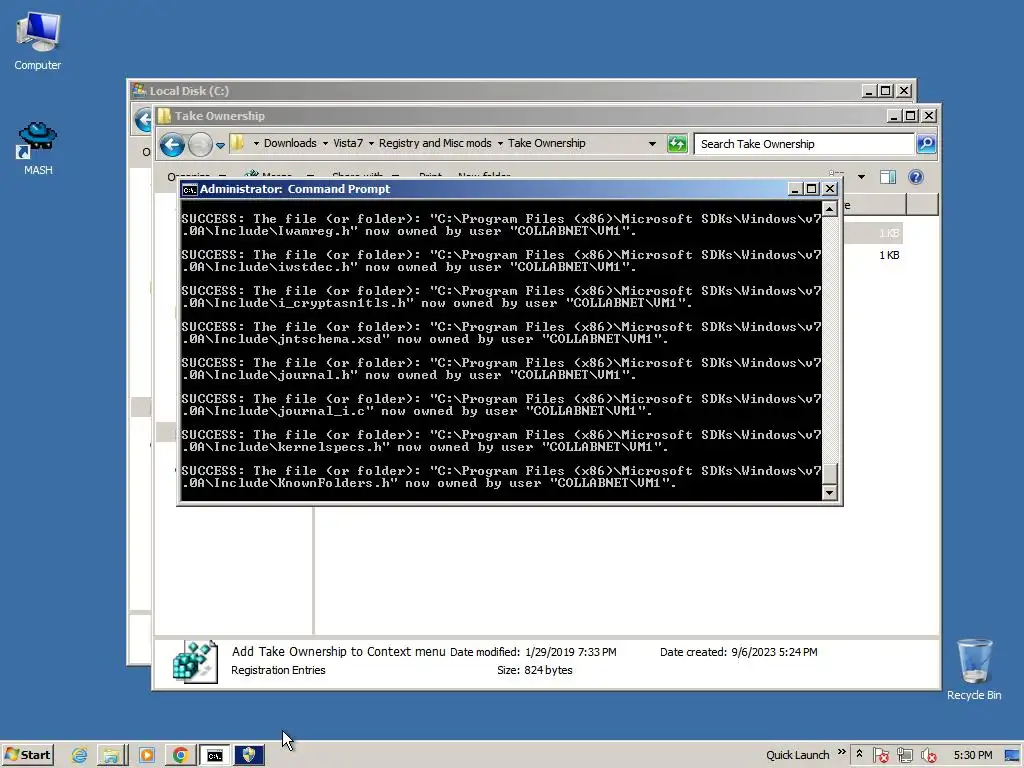The height and width of the screenshot is (768, 1024).
Task: Open the muted volume tray icon
Action: [x=928, y=756]
